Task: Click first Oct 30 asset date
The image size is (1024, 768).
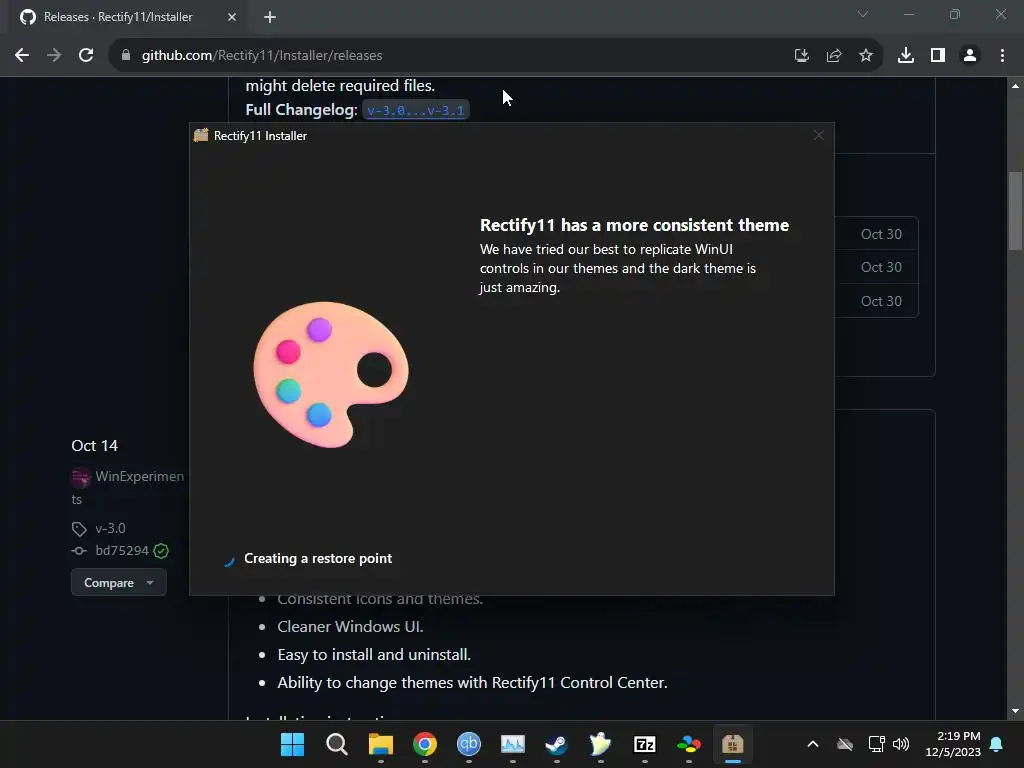Action: (x=881, y=234)
